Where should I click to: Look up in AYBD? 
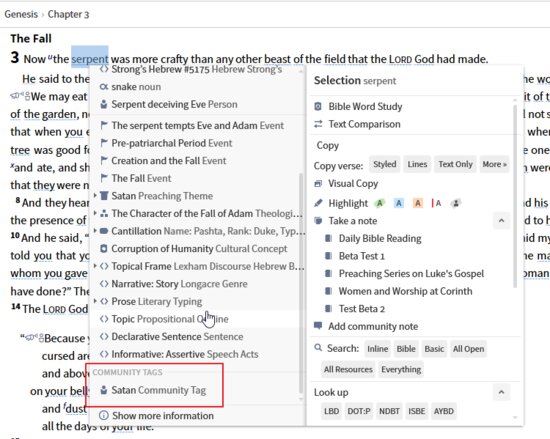444,411
